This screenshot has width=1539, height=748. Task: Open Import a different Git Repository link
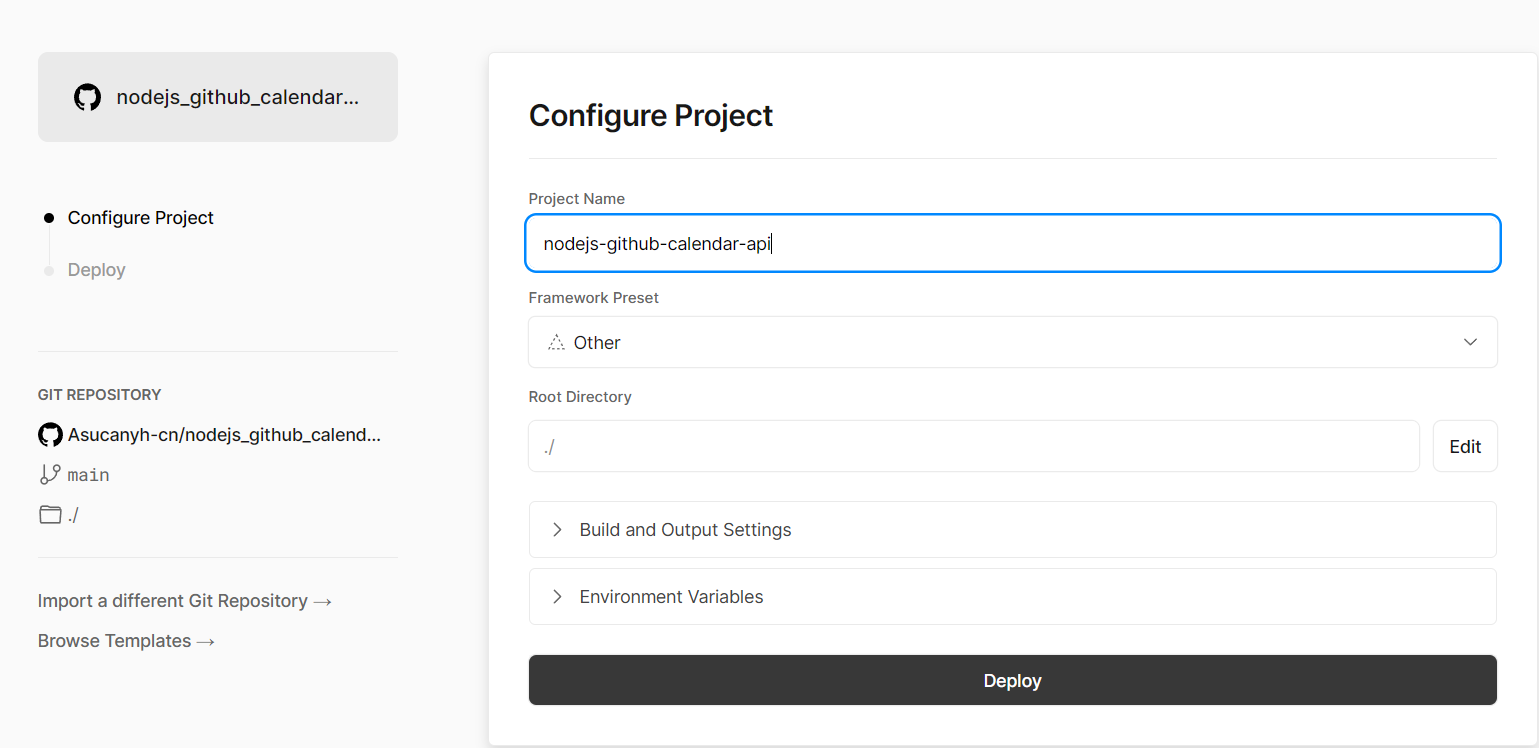click(185, 601)
